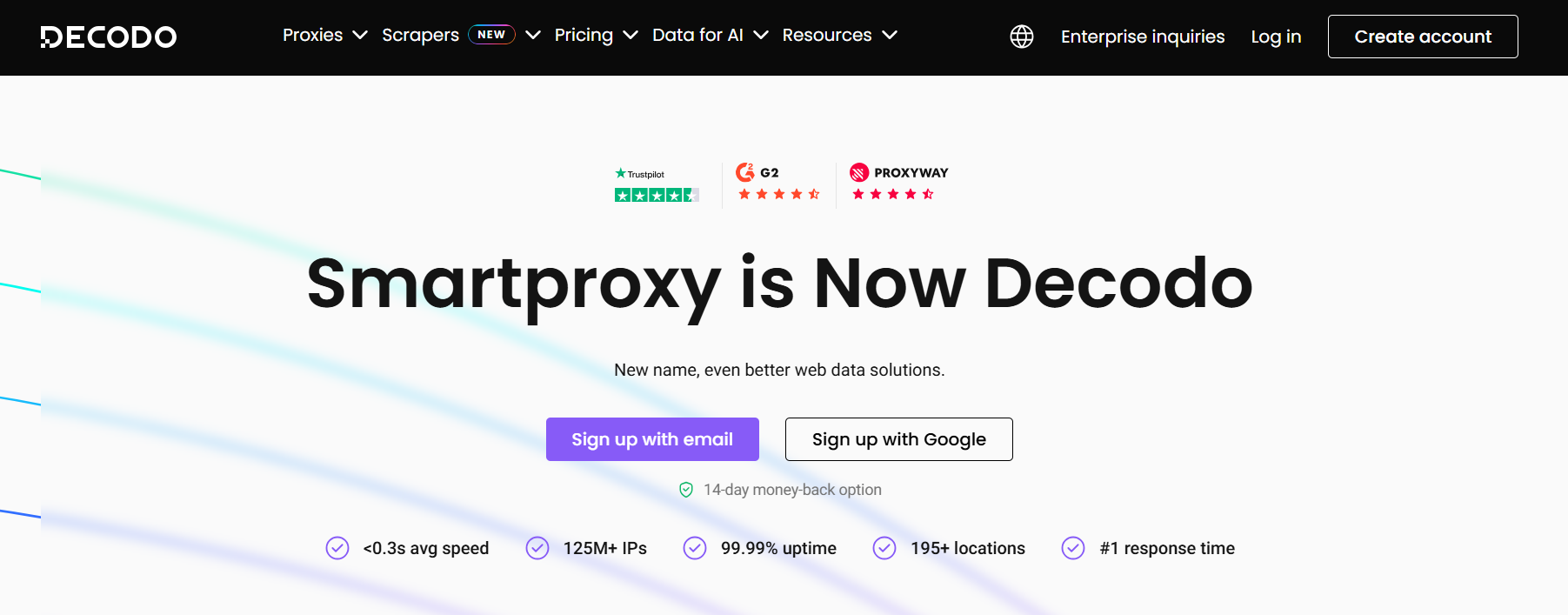Click the <0.3s avg speed text
This screenshot has height=615, width=1568.
coord(426,548)
